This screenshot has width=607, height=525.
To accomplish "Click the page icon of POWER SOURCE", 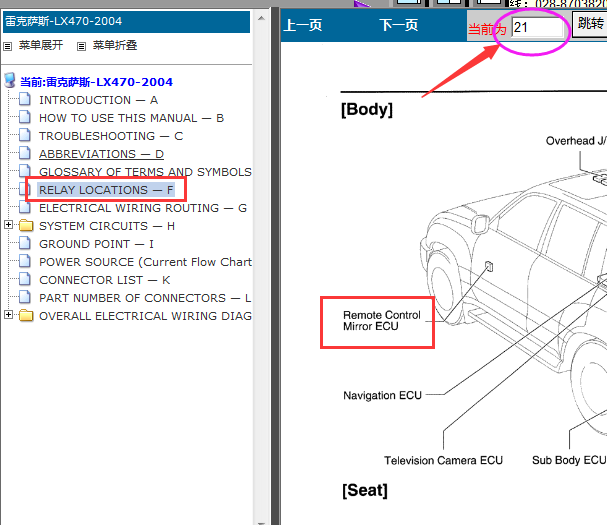I will [25, 261].
